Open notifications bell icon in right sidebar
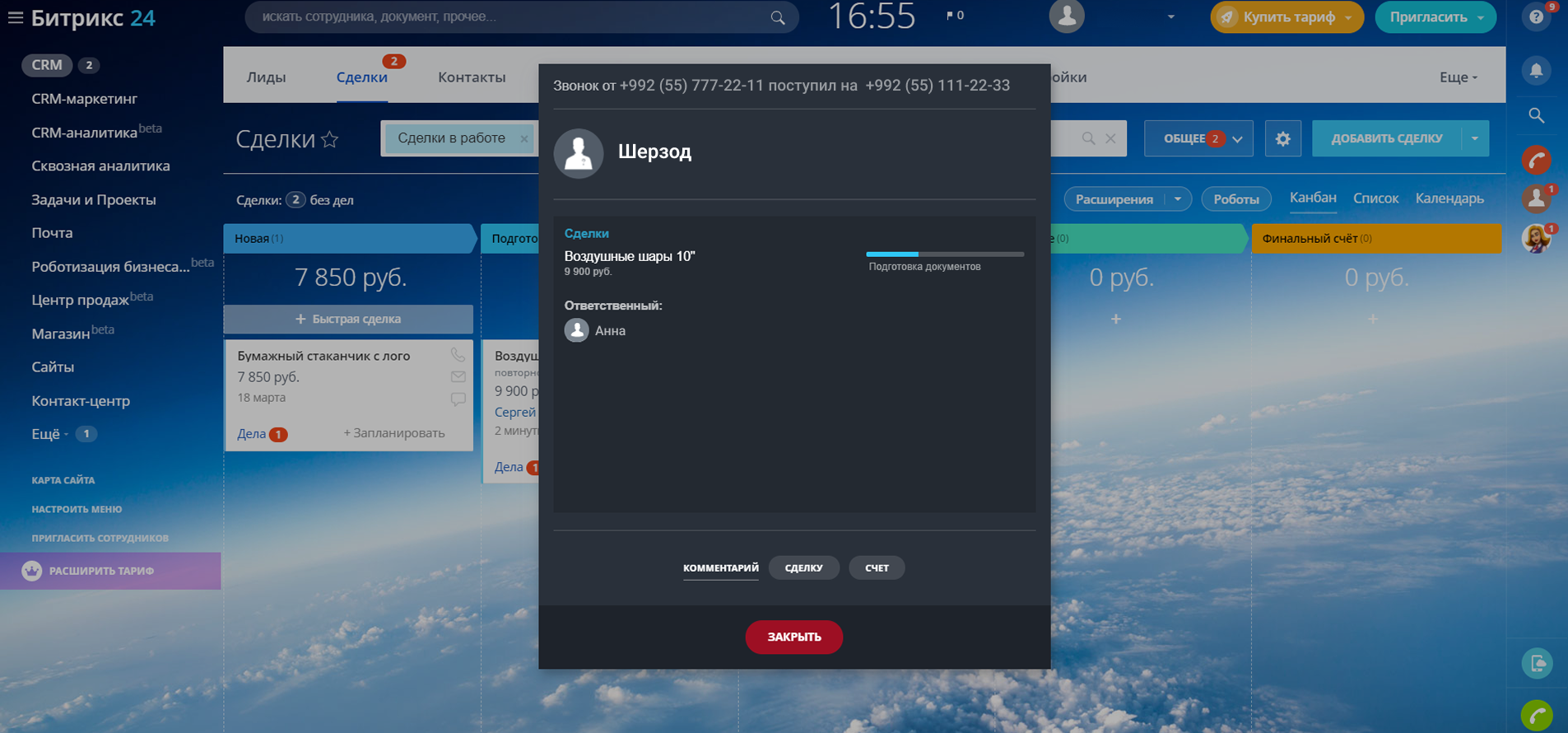Screen dimensions: 1568x733 click(1536, 71)
